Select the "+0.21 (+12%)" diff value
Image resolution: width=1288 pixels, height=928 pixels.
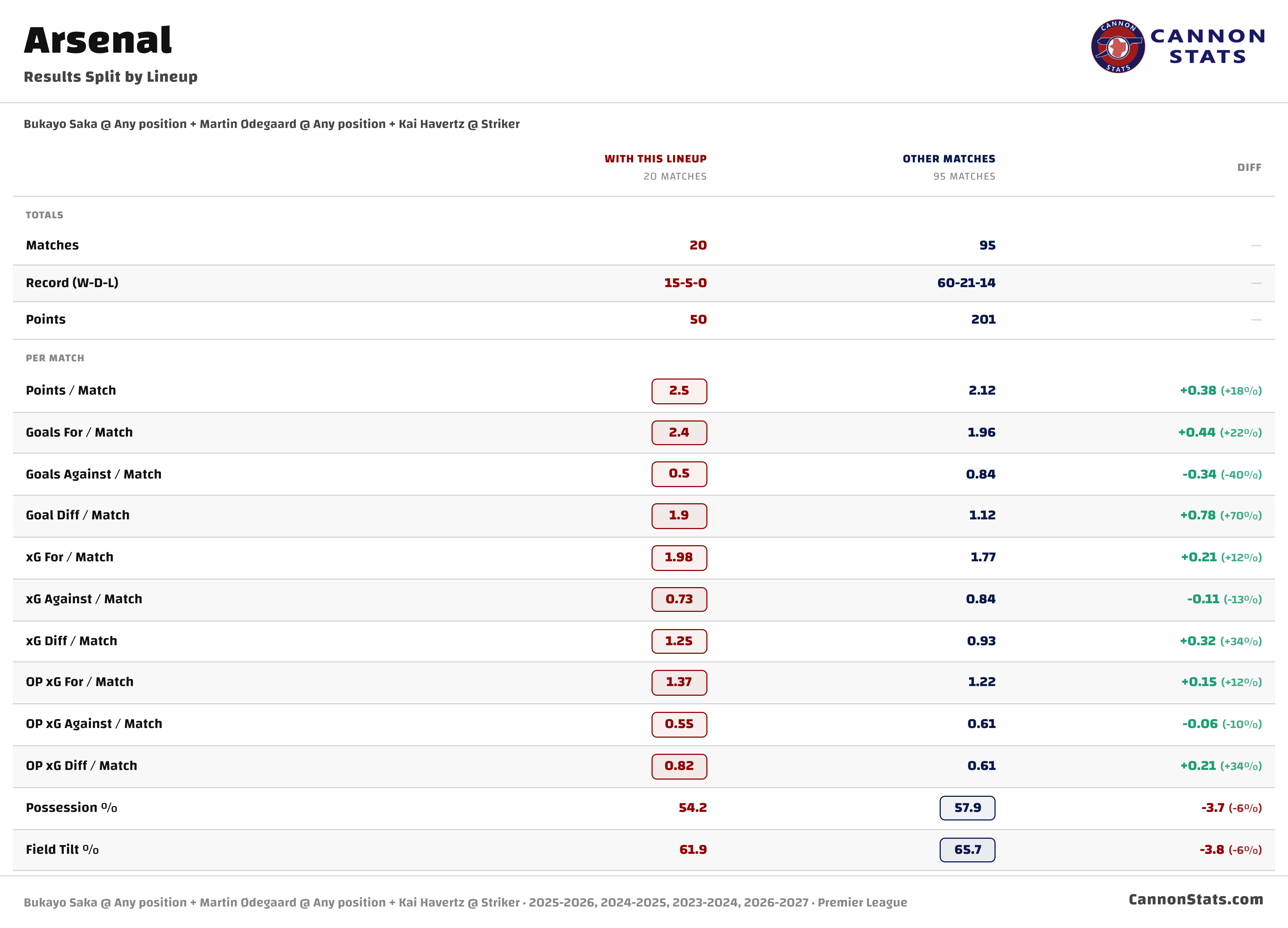(x=1222, y=558)
